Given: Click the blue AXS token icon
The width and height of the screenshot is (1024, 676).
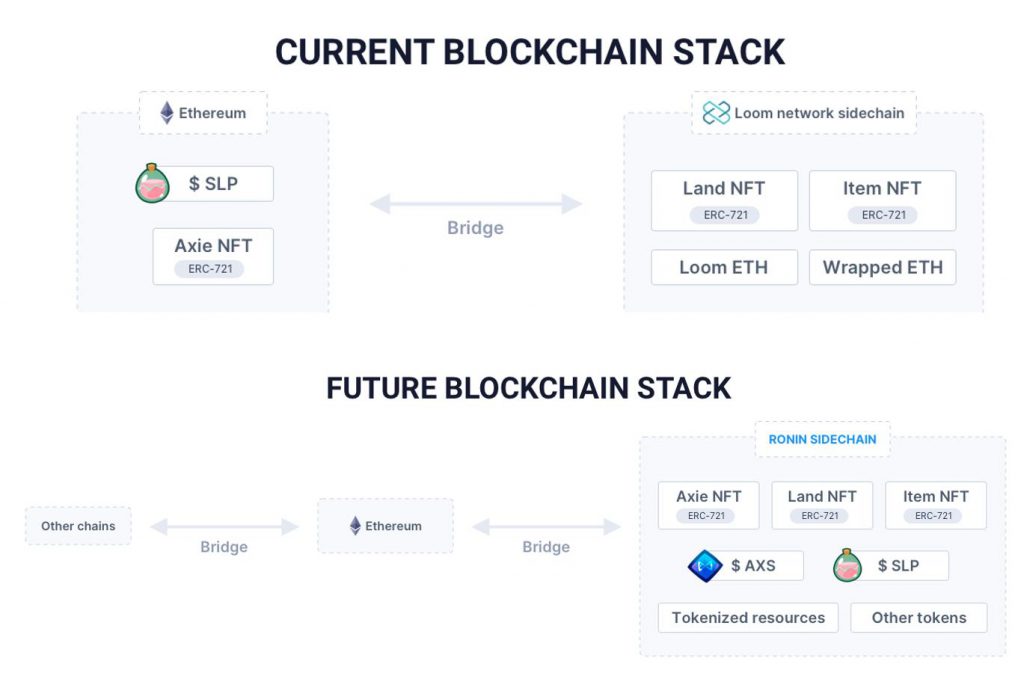Looking at the screenshot, I should 705,566.
